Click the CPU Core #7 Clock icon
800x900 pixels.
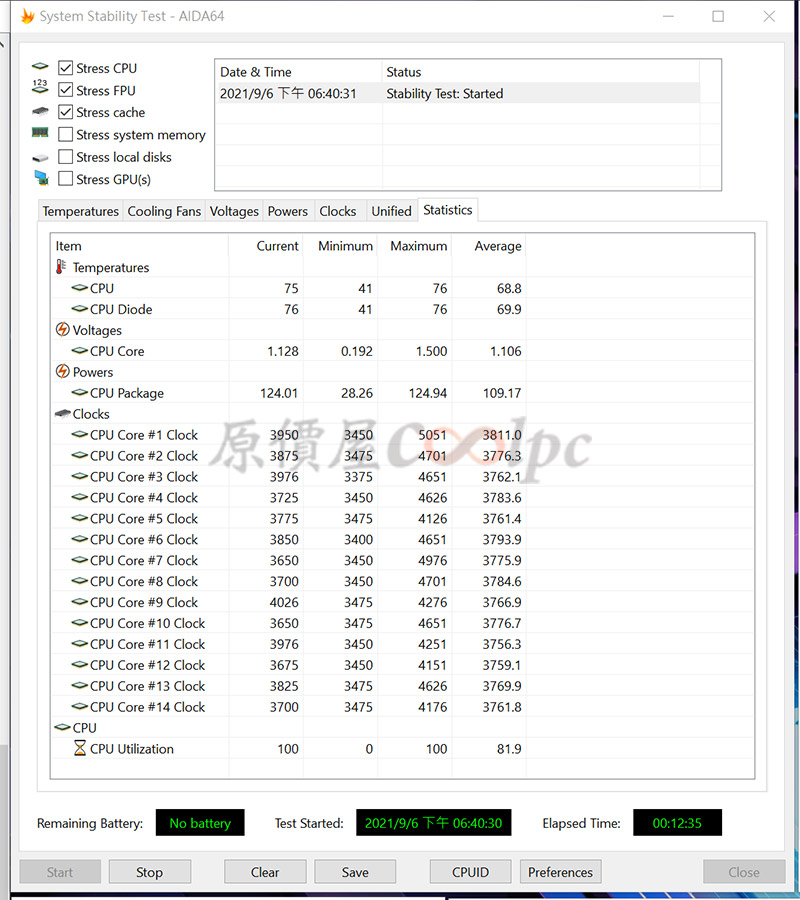coord(79,560)
